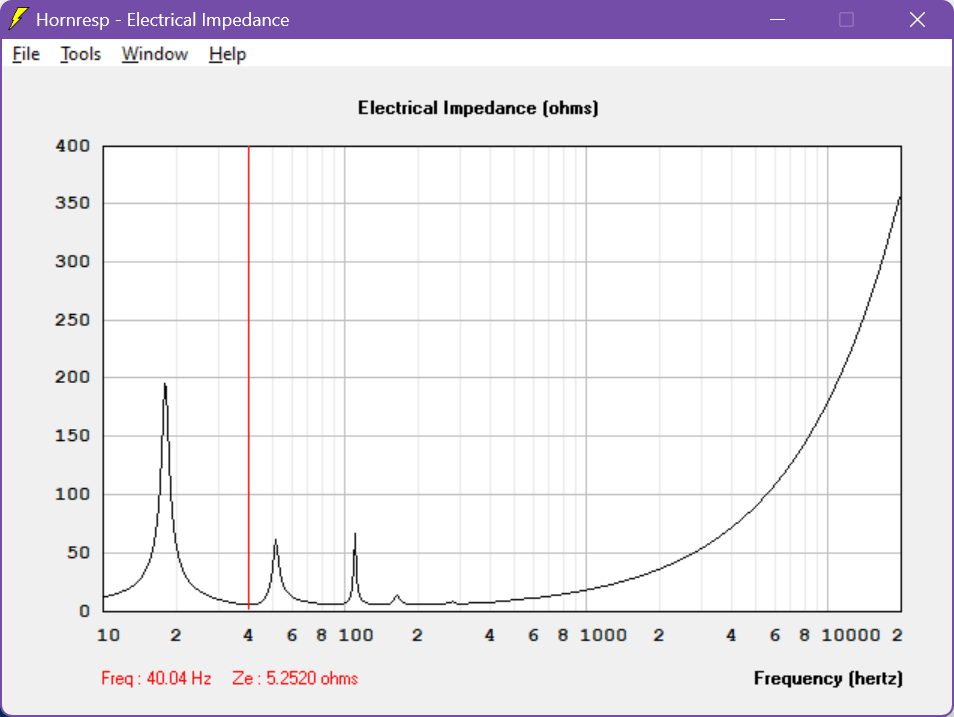Close the Electrical Impedance window
Viewport: 954px width, 717px height.
[x=917, y=19]
